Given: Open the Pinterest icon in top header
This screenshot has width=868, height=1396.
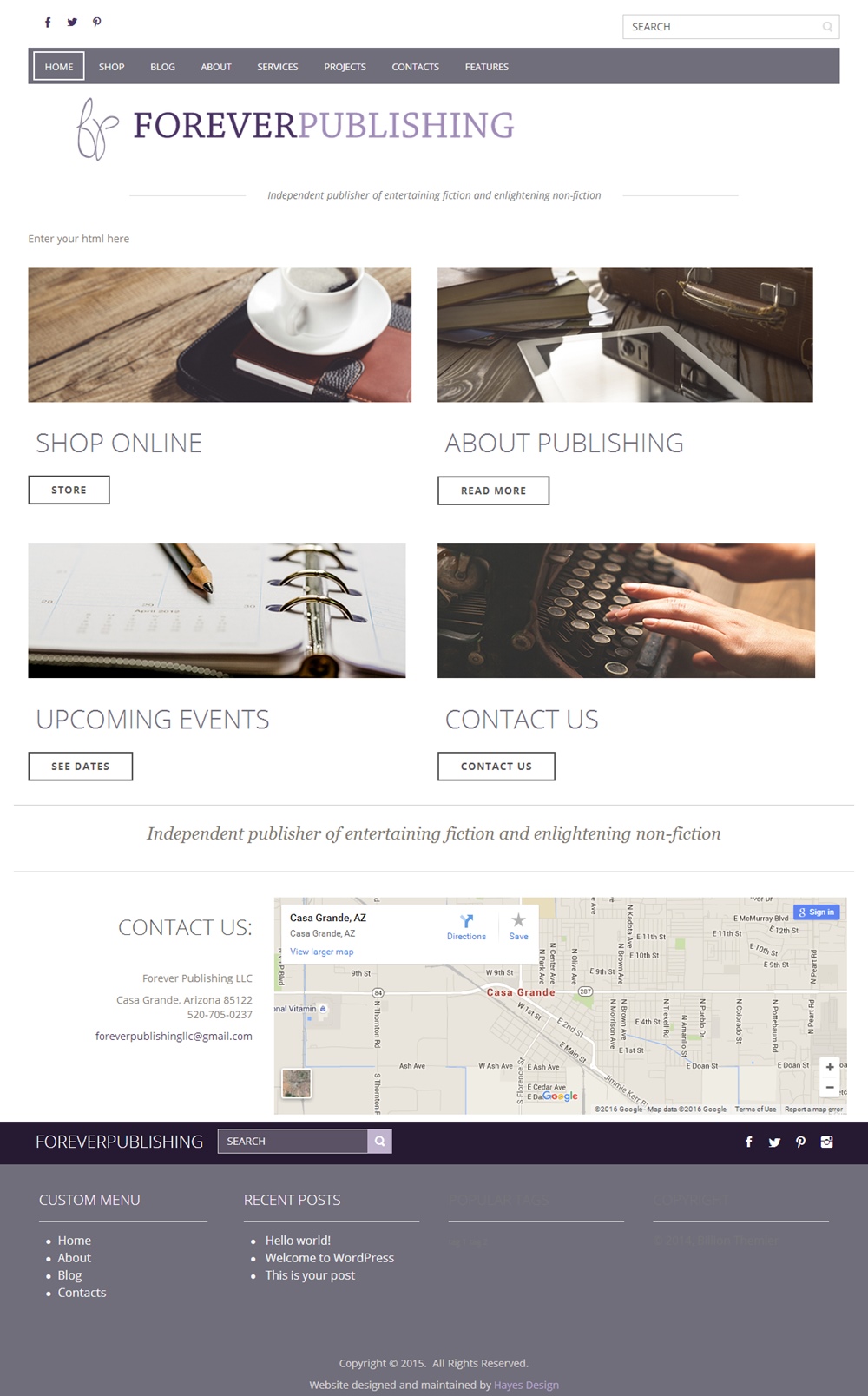Looking at the screenshot, I should (97, 23).
